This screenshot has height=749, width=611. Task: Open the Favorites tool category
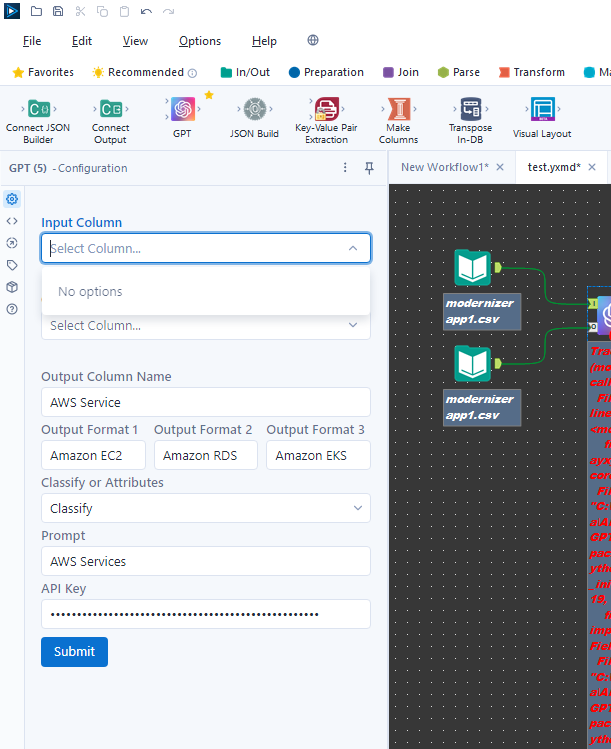[x=43, y=72]
